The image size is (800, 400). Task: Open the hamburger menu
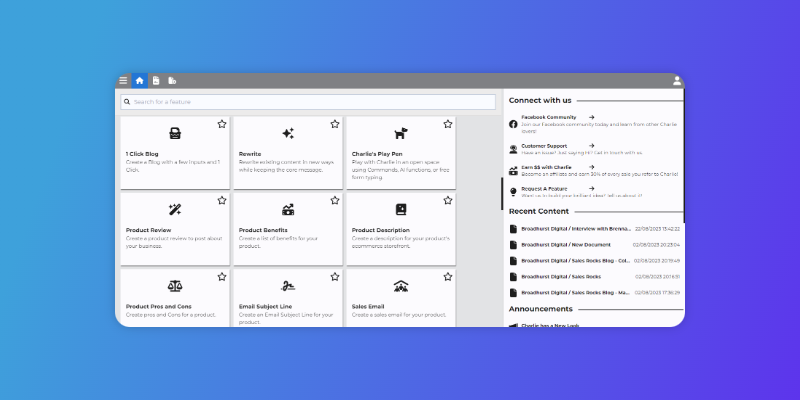coord(123,81)
